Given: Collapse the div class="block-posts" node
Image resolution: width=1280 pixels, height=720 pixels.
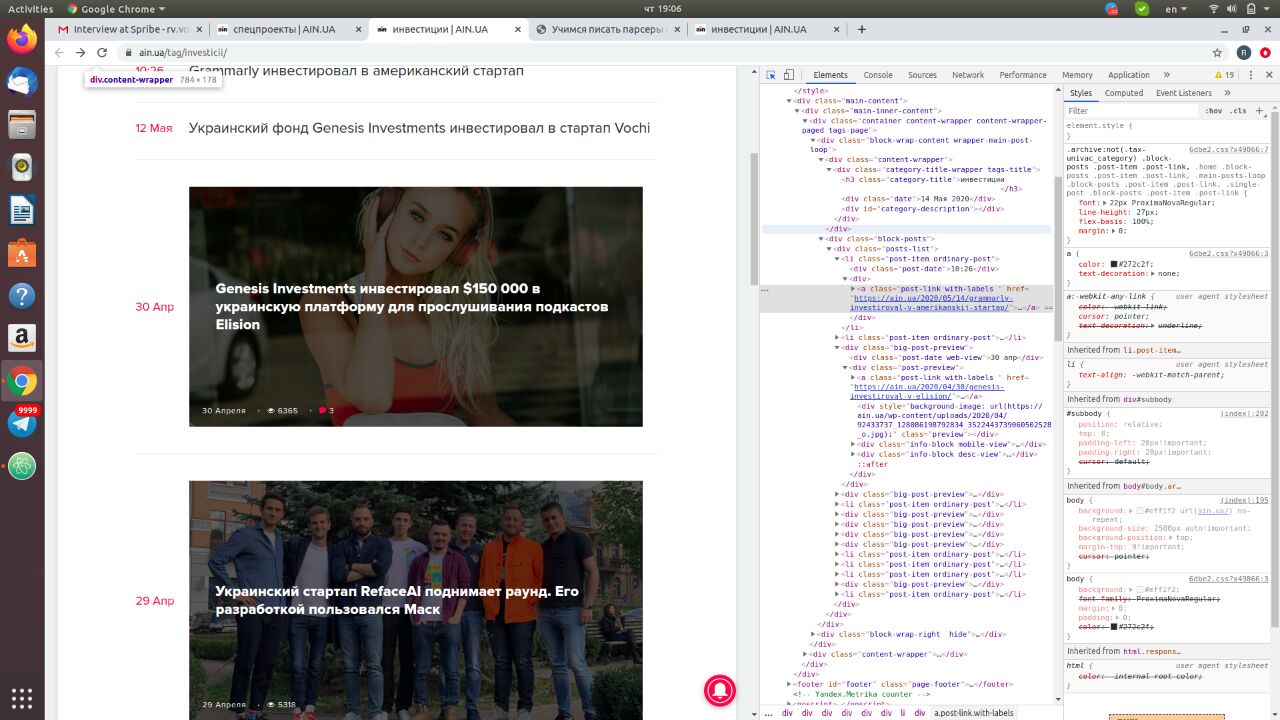Looking at the screenshot, I should 822,239.
